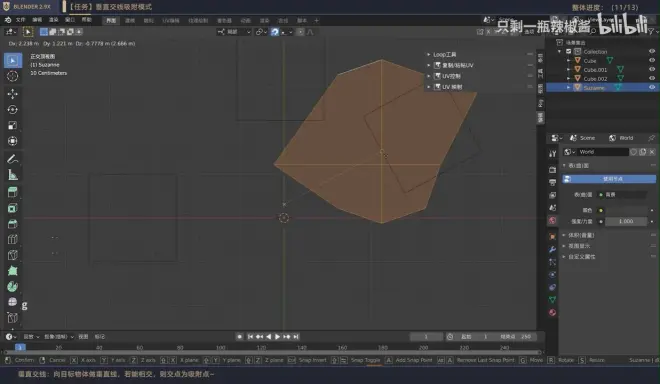Select the Poly Build tool
The height and width of the screenshot is (384, 660).
(13, 271)
